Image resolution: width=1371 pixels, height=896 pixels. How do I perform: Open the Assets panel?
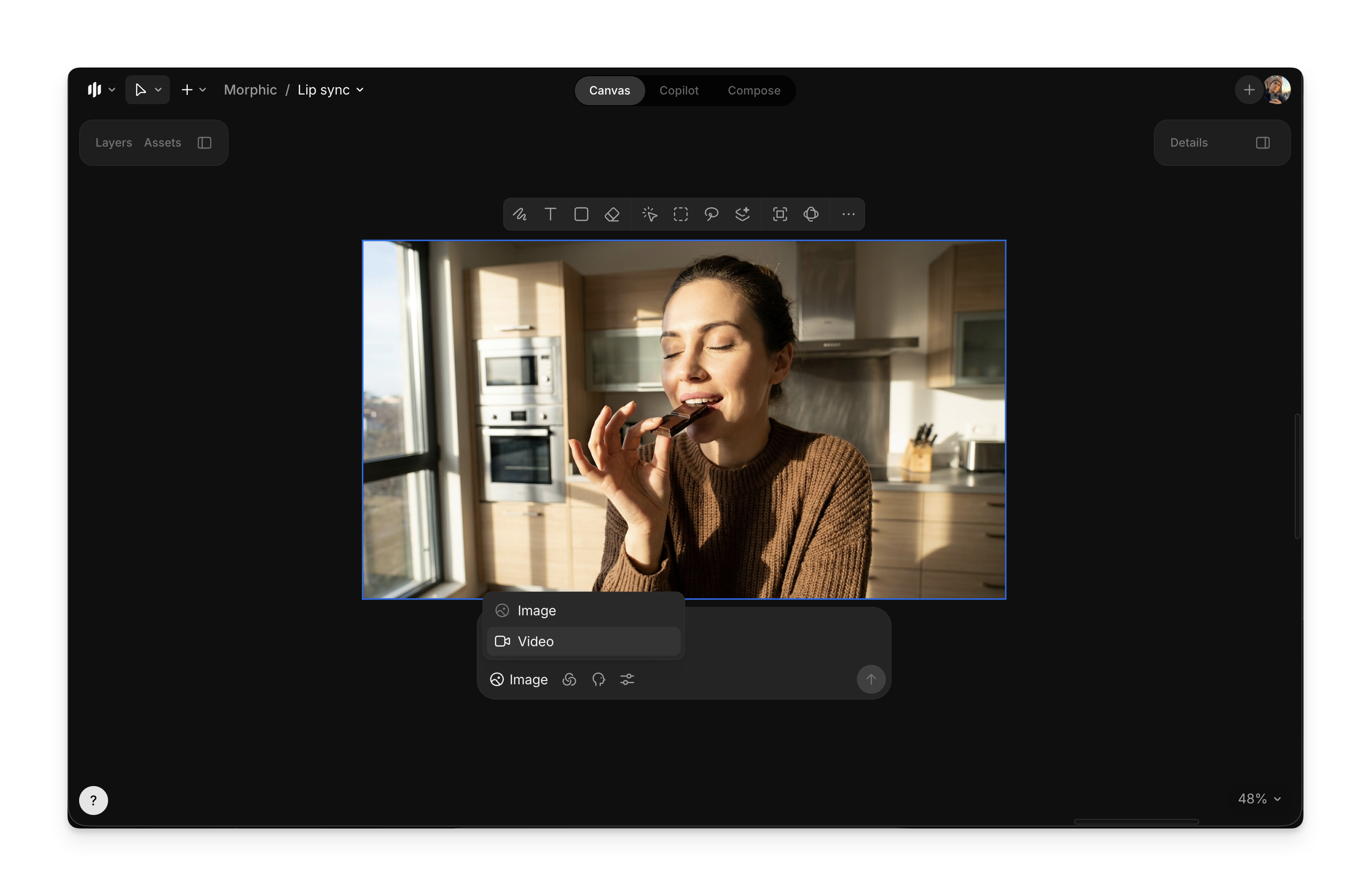point(163,143)
